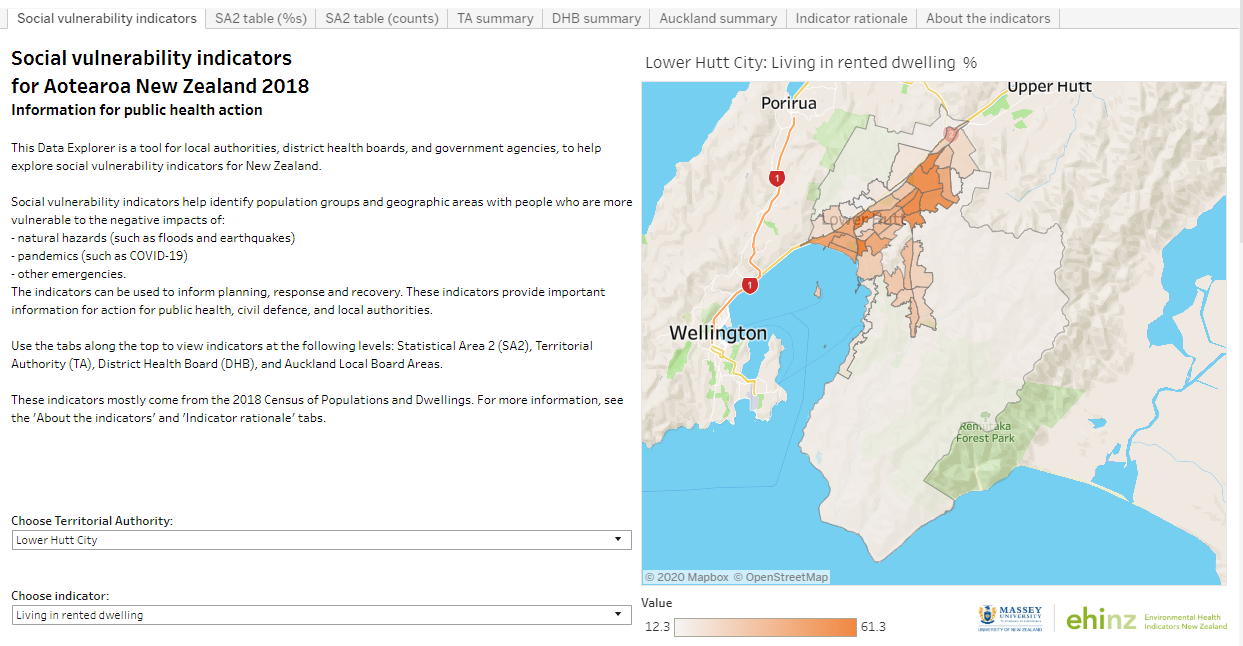Image resolution: width=1243 pixels, height=646 pixels.
Task: Click the Porirua label on the map
Action: coord(788,103)
